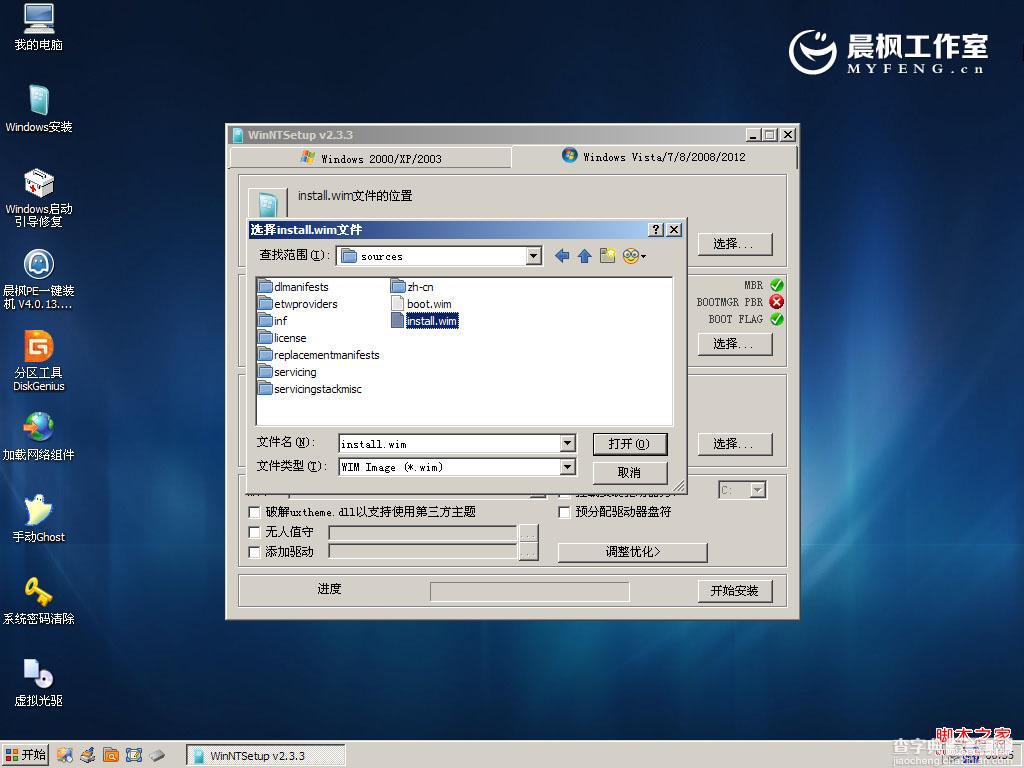Open the servicing folder
Image resolution: width=1024 pixels, height=768 pixels.
click(x=287, y=372)
